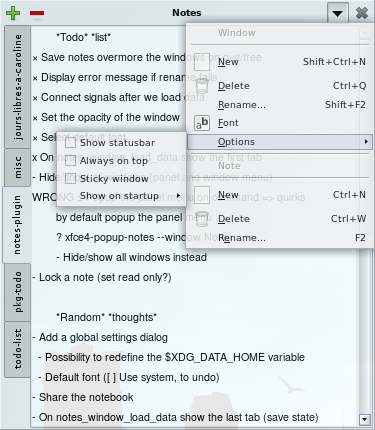Choose Delete window entry Ctrl+Q
The height and width of the screenshot is (430, 375).
[279, 86]
